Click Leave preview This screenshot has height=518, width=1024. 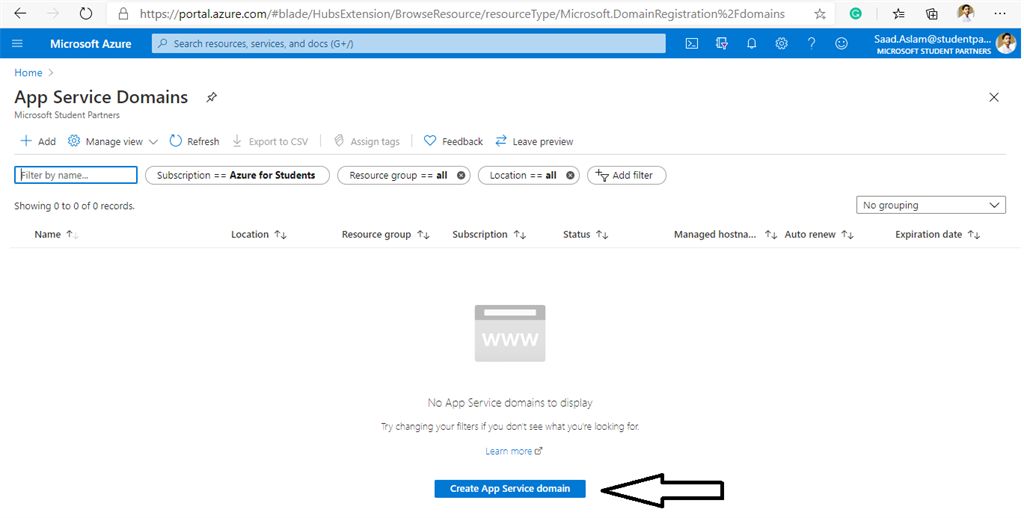[534, 141]
